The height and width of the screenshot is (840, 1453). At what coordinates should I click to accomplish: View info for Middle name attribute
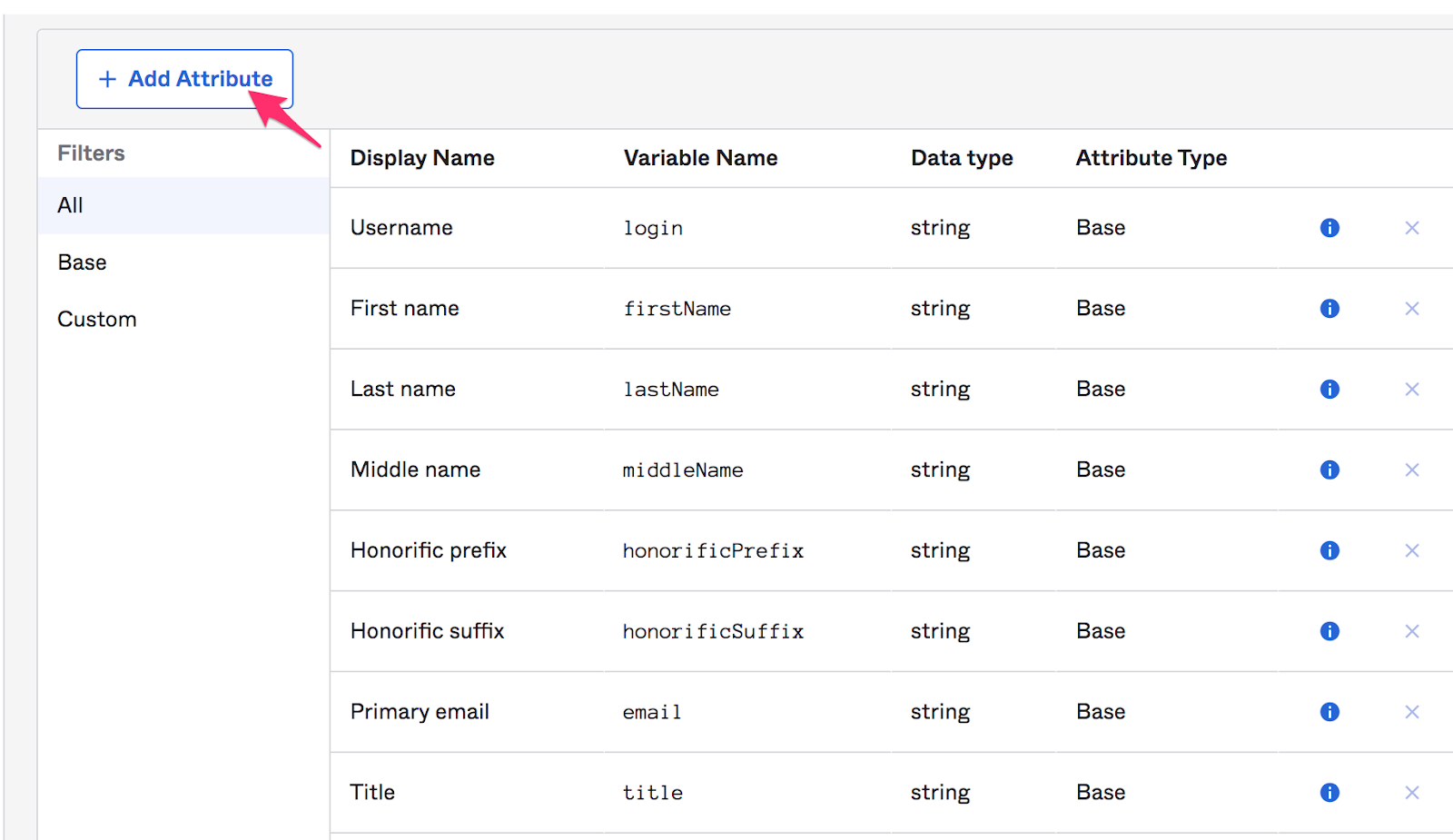(x=1329, y=470)
